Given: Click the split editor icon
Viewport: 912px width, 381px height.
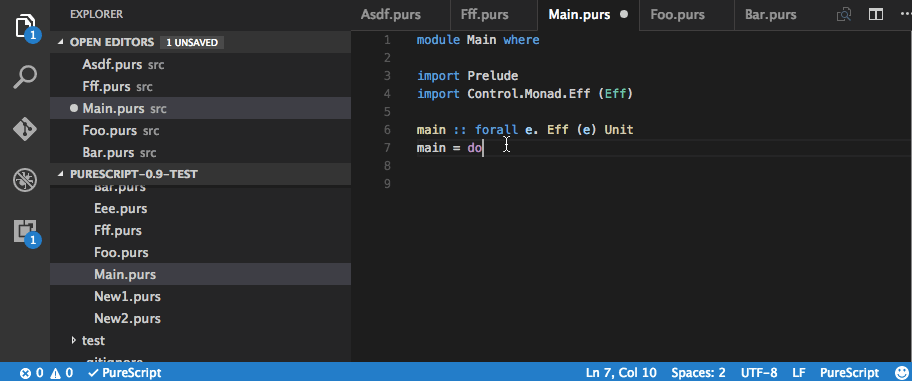Looking at the screenshot, I should tap(876, 15).
